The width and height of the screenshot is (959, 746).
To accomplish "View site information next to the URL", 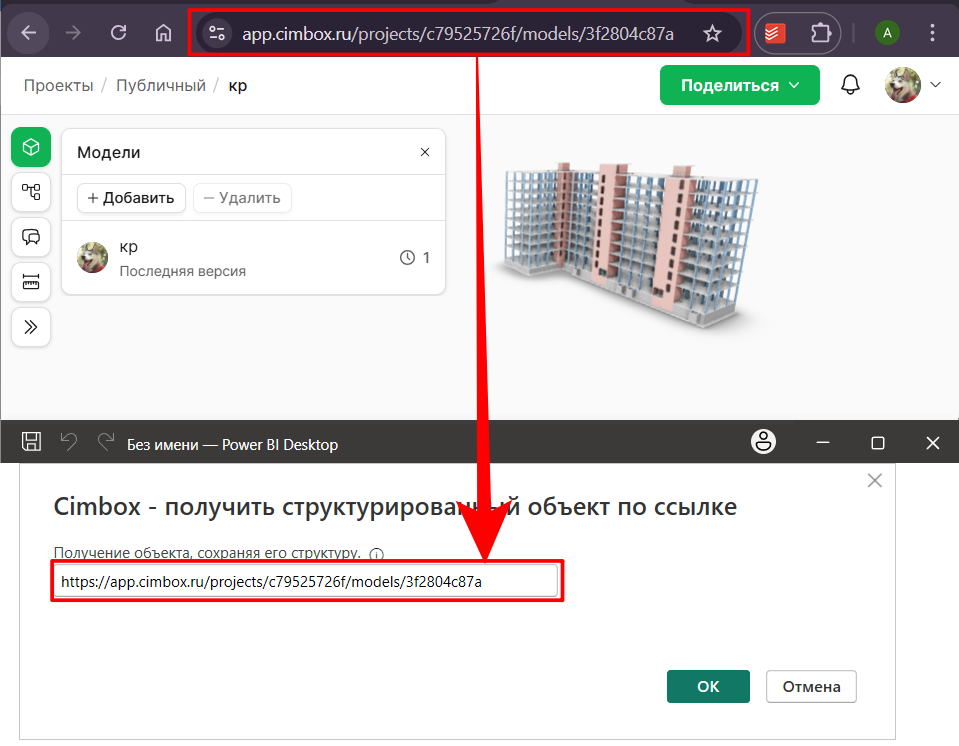I will tap(217, 33).
